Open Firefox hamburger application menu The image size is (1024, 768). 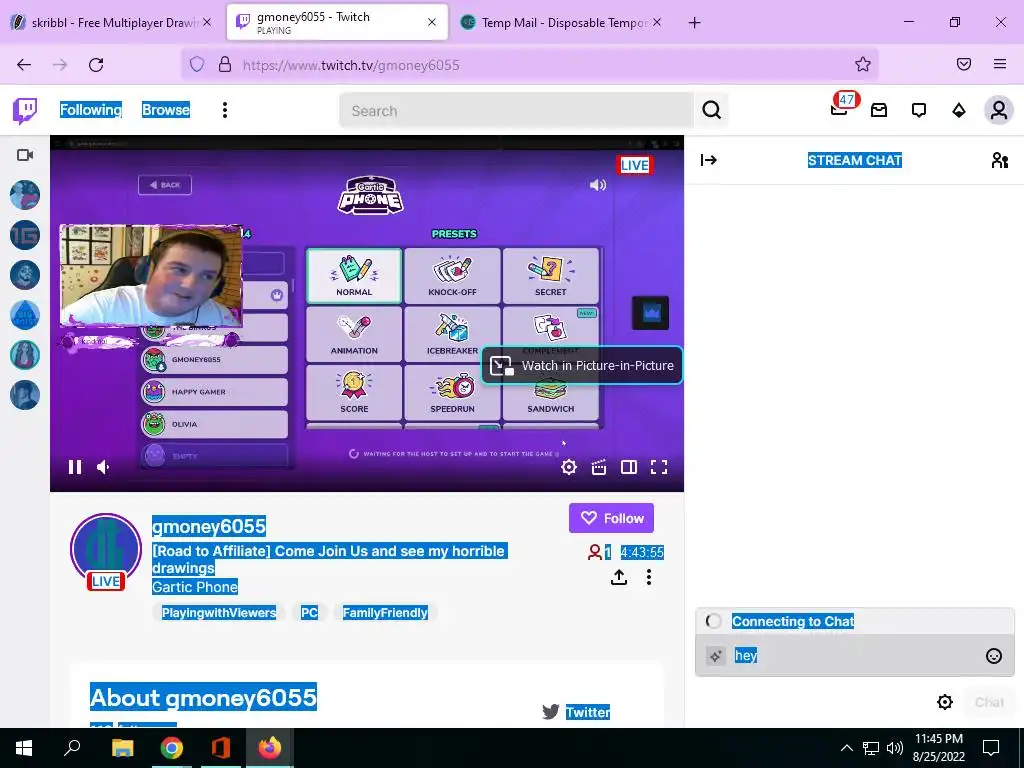click(1000, 64)
